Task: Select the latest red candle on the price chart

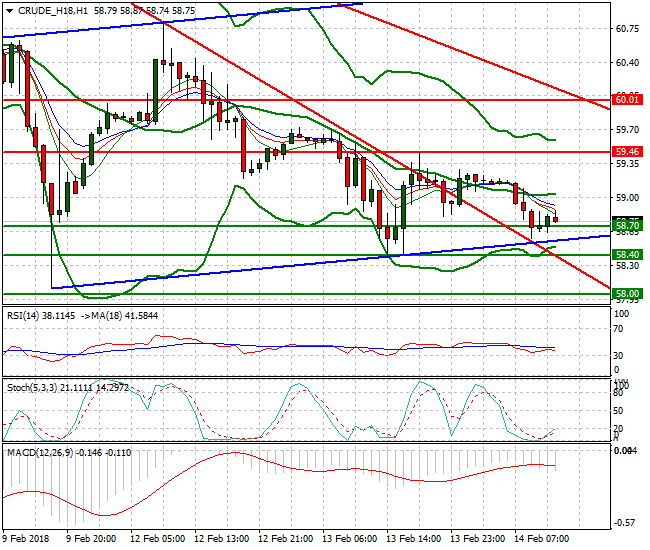Action: pyautogui.click(x=555, y=219)
